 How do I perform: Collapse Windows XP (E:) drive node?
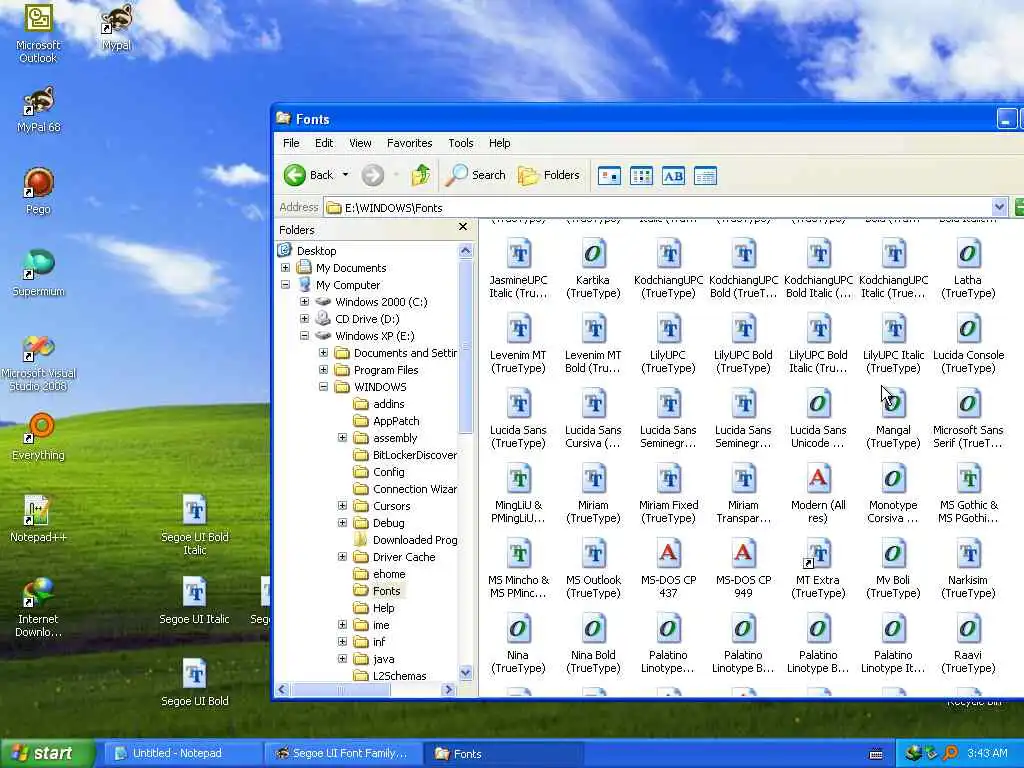tap(304, 336)
